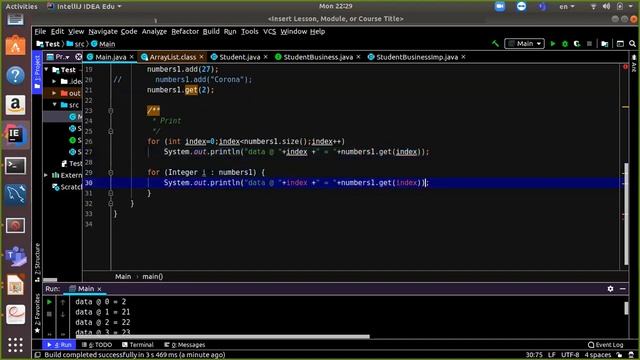640x360 pixels.
Task: Open Run panel settings gear
Action: coord(610,289)
